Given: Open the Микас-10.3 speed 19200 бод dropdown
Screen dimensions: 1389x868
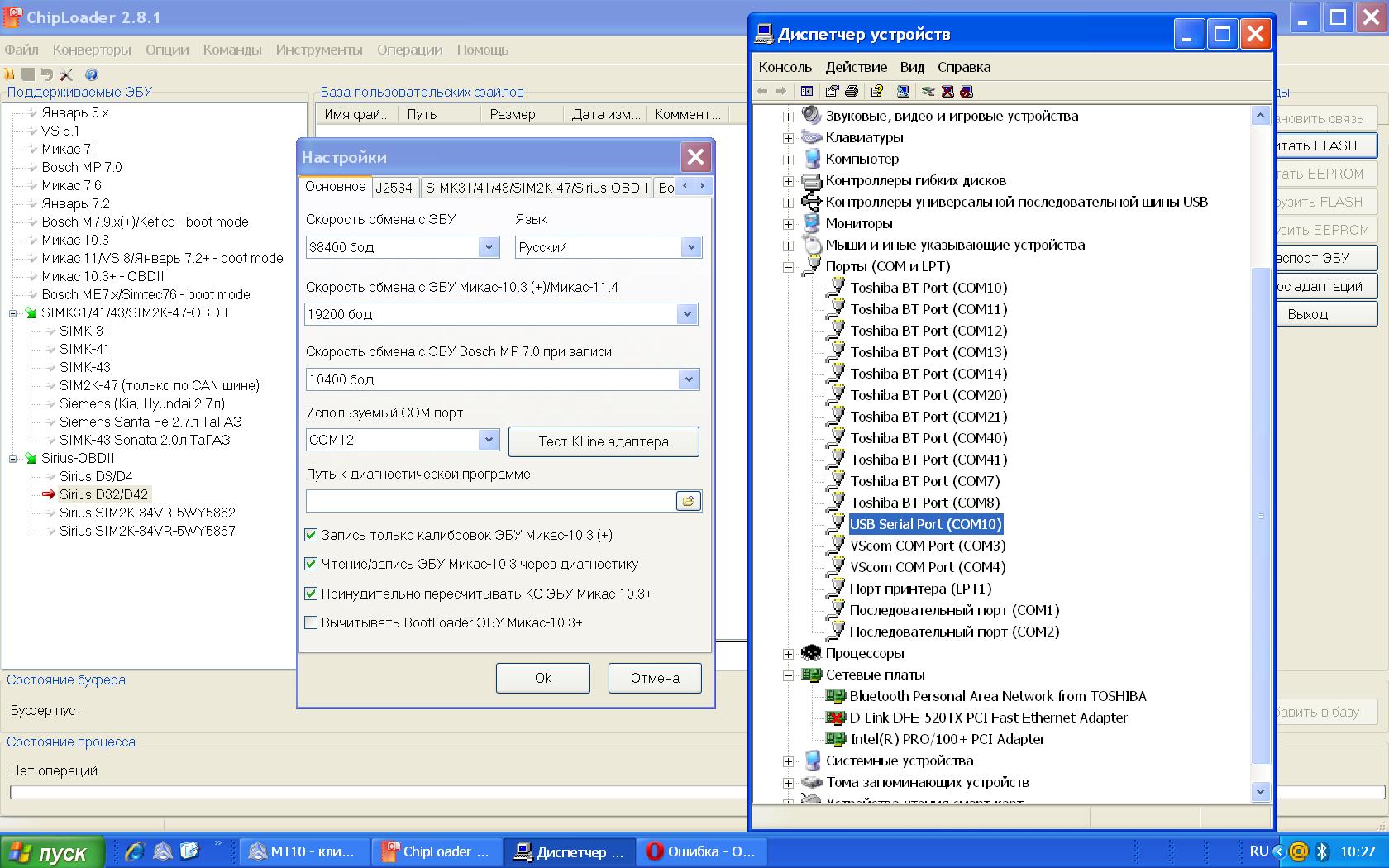Looking at the screenshot, I should pyautogui.click(x=687, y=314).
